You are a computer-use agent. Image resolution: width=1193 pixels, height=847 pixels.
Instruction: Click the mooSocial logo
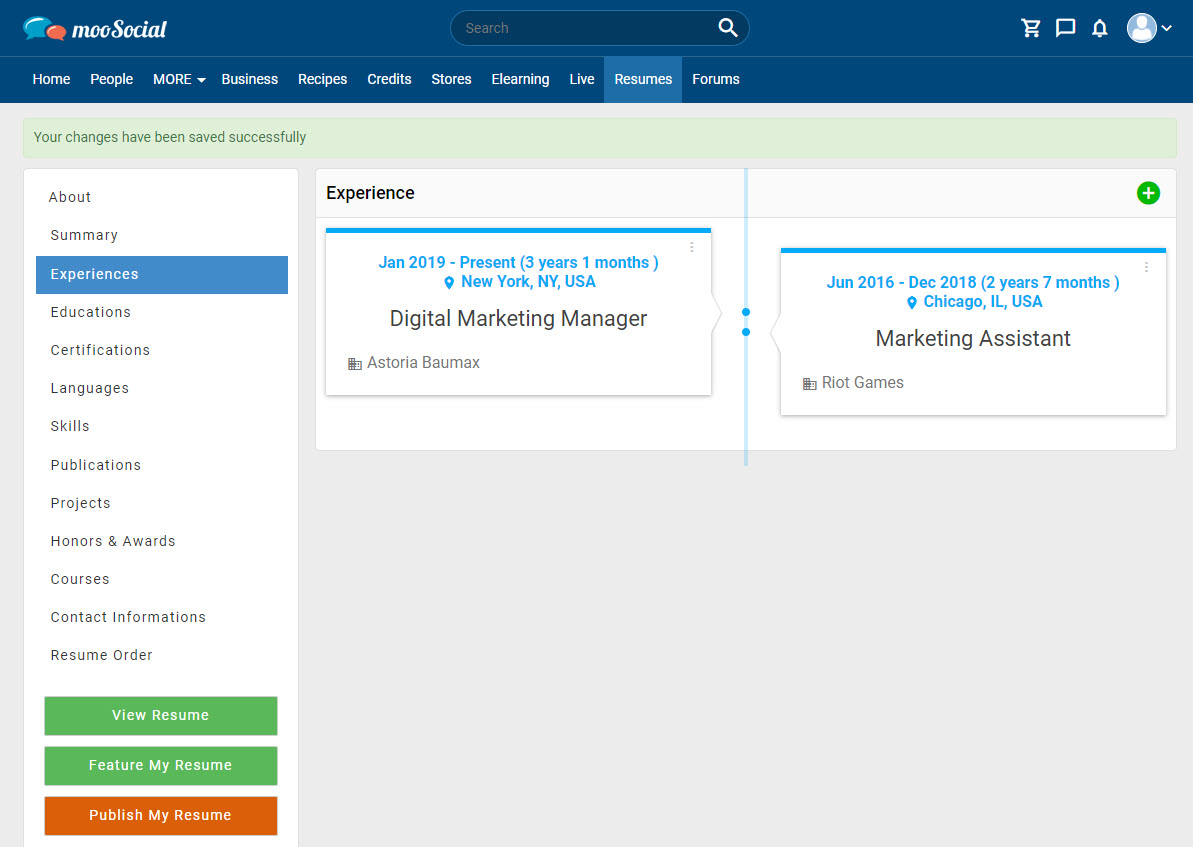[x=94, y=29]
